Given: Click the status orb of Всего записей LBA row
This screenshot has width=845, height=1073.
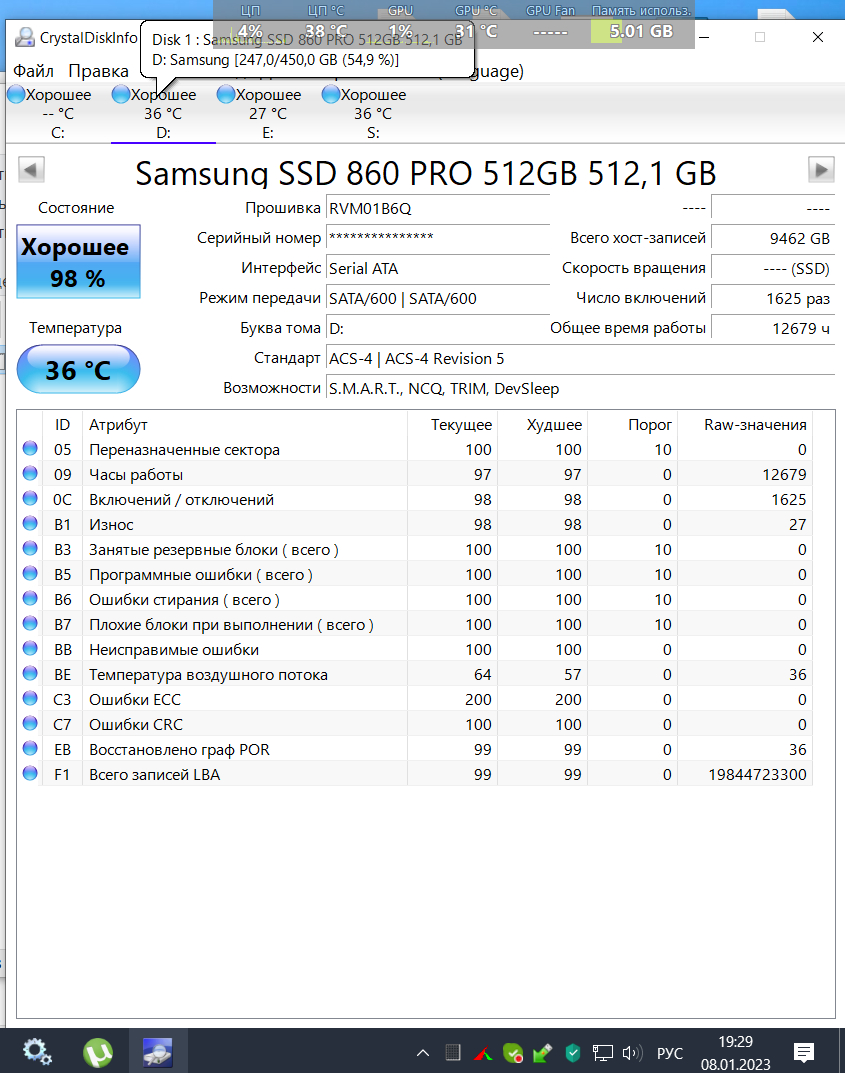Looking at the screenshot, I should (30, 774).
